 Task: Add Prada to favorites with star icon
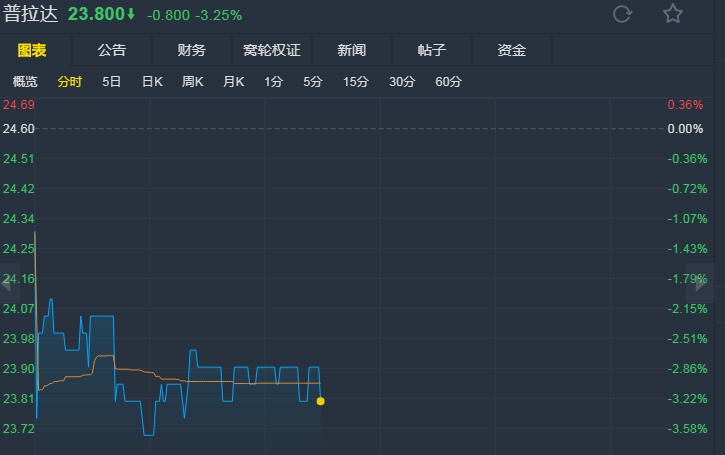point(673,14)
